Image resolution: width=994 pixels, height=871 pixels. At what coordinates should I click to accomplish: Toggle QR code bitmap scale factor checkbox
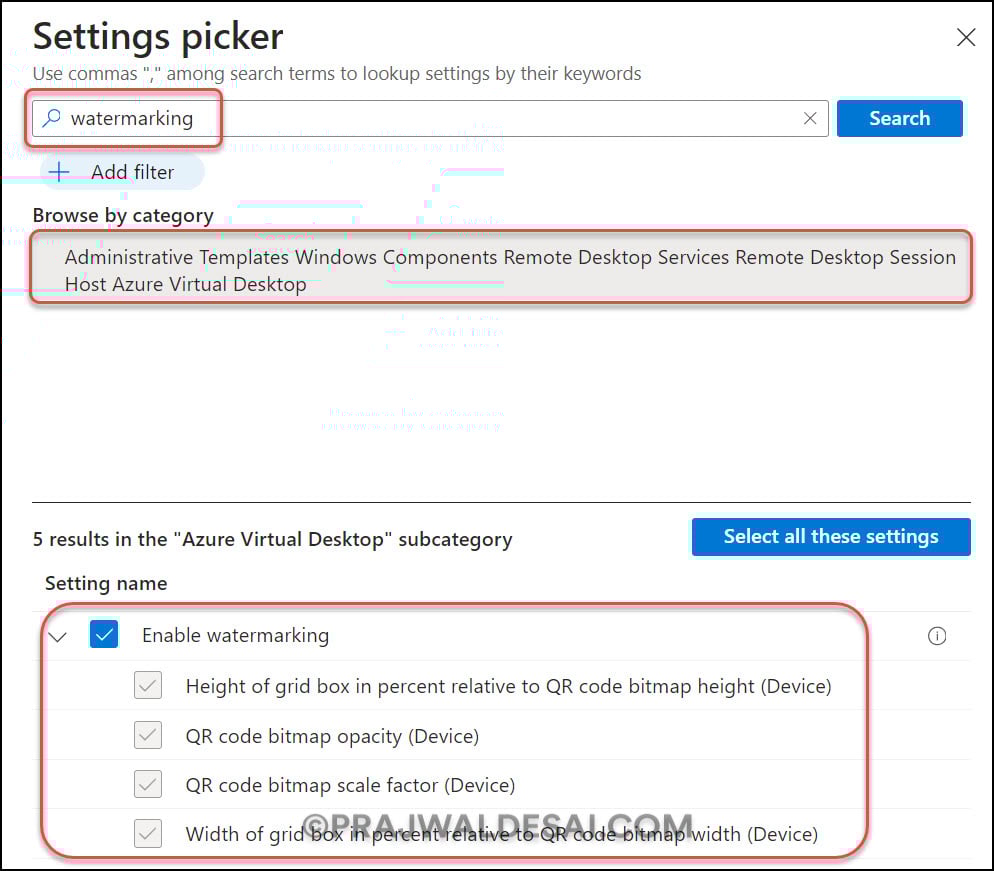tap(148, 784)
